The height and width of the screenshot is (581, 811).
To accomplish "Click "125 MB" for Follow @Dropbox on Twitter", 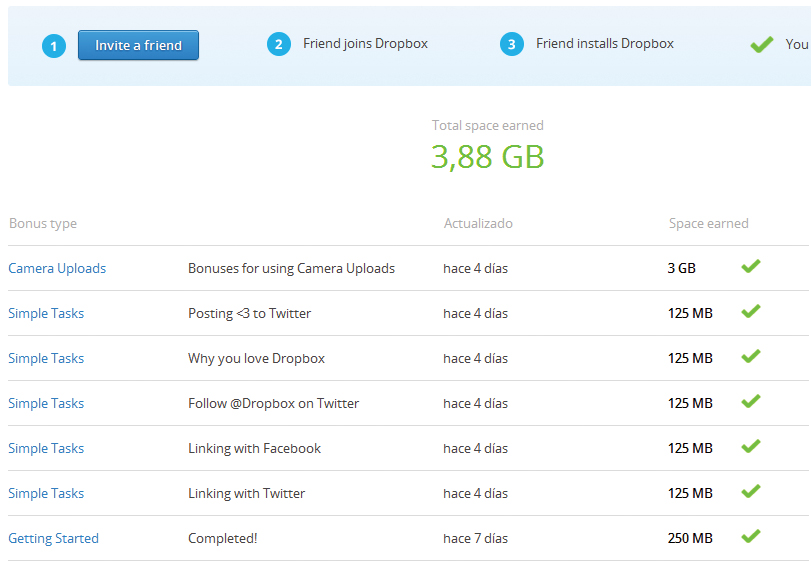I will 690,404.
